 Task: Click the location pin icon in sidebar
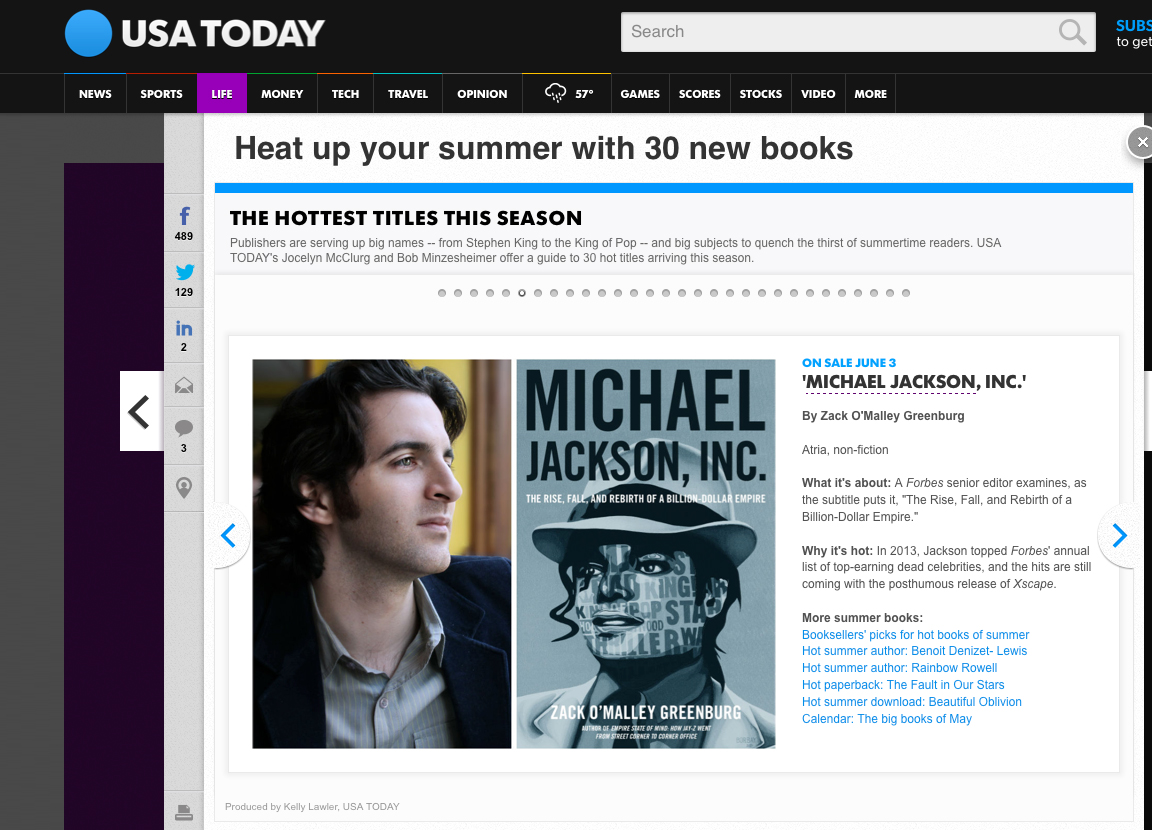tap(184, 488)
